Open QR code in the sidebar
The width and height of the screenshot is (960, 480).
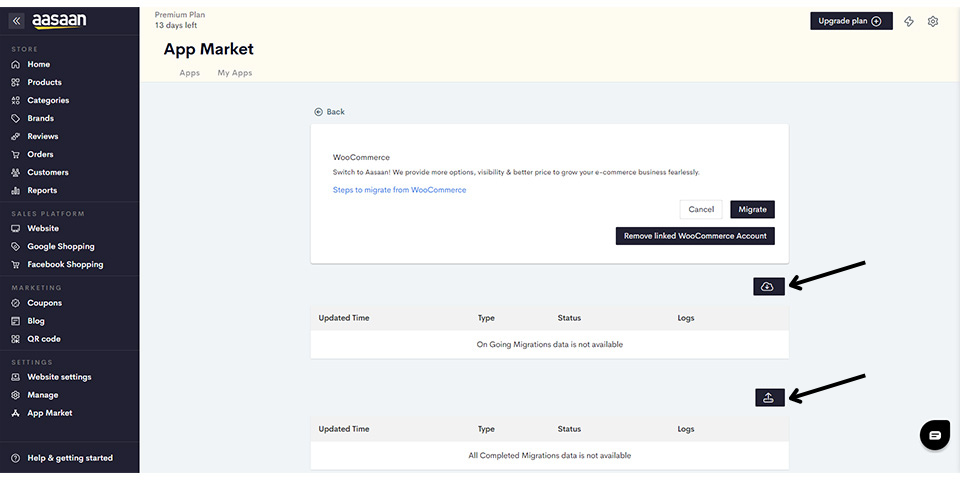(x=44, y=339)
